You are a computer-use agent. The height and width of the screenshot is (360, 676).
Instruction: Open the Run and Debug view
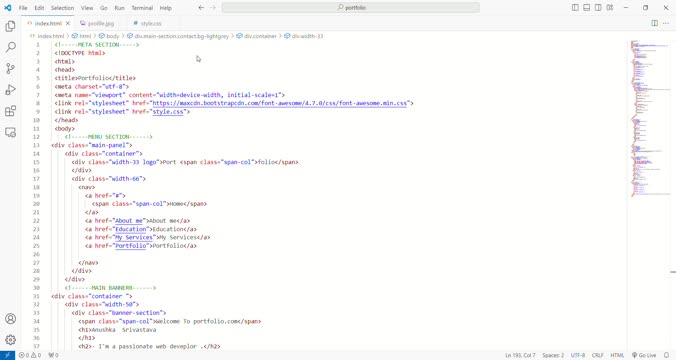[x=10, y=90]
